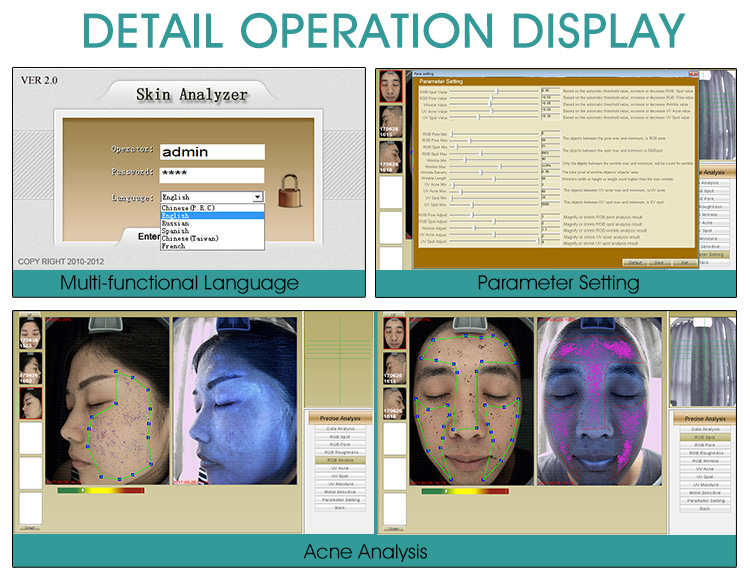Open the Language dropdown arrow
Screen dimensions: 750x575
click(258, 198)
